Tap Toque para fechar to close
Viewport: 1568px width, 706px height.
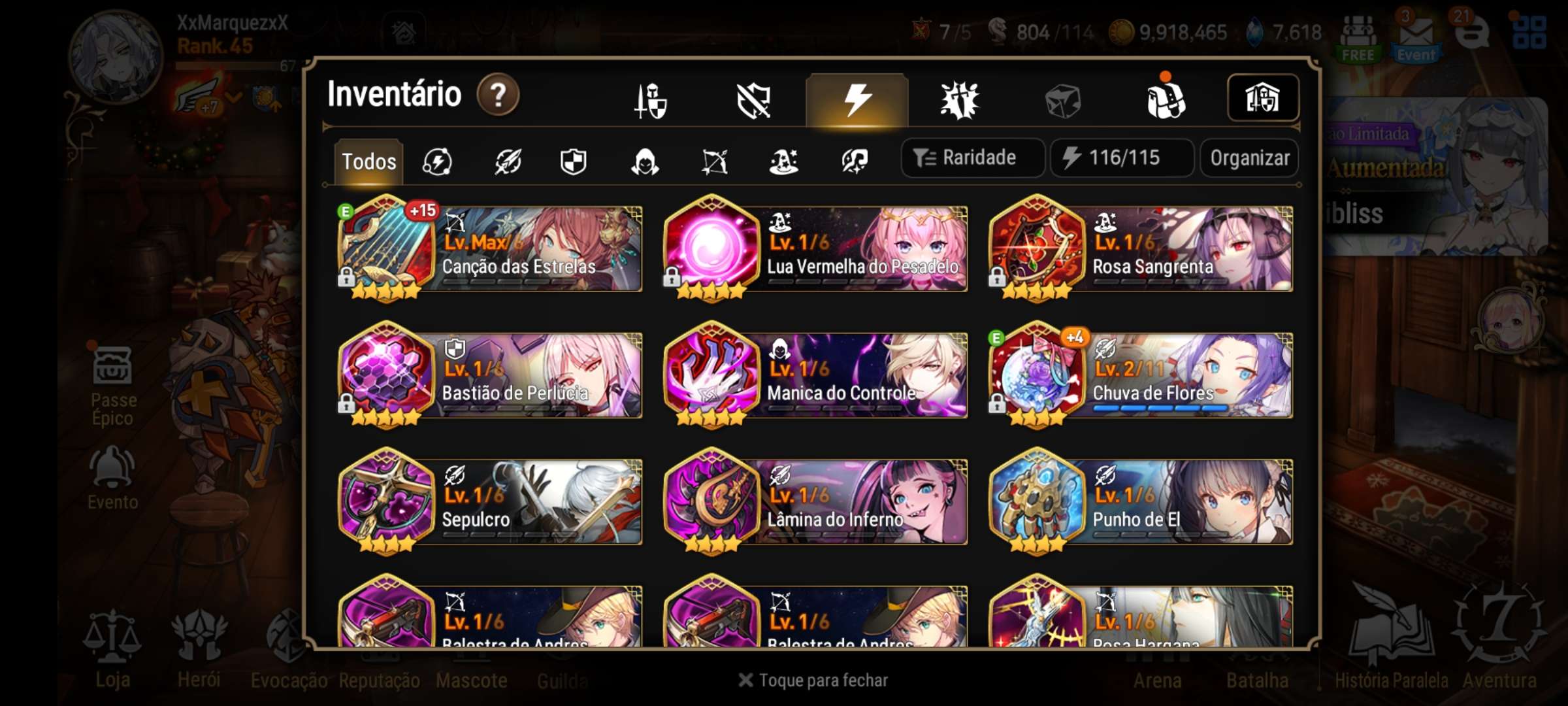(813, 681)
